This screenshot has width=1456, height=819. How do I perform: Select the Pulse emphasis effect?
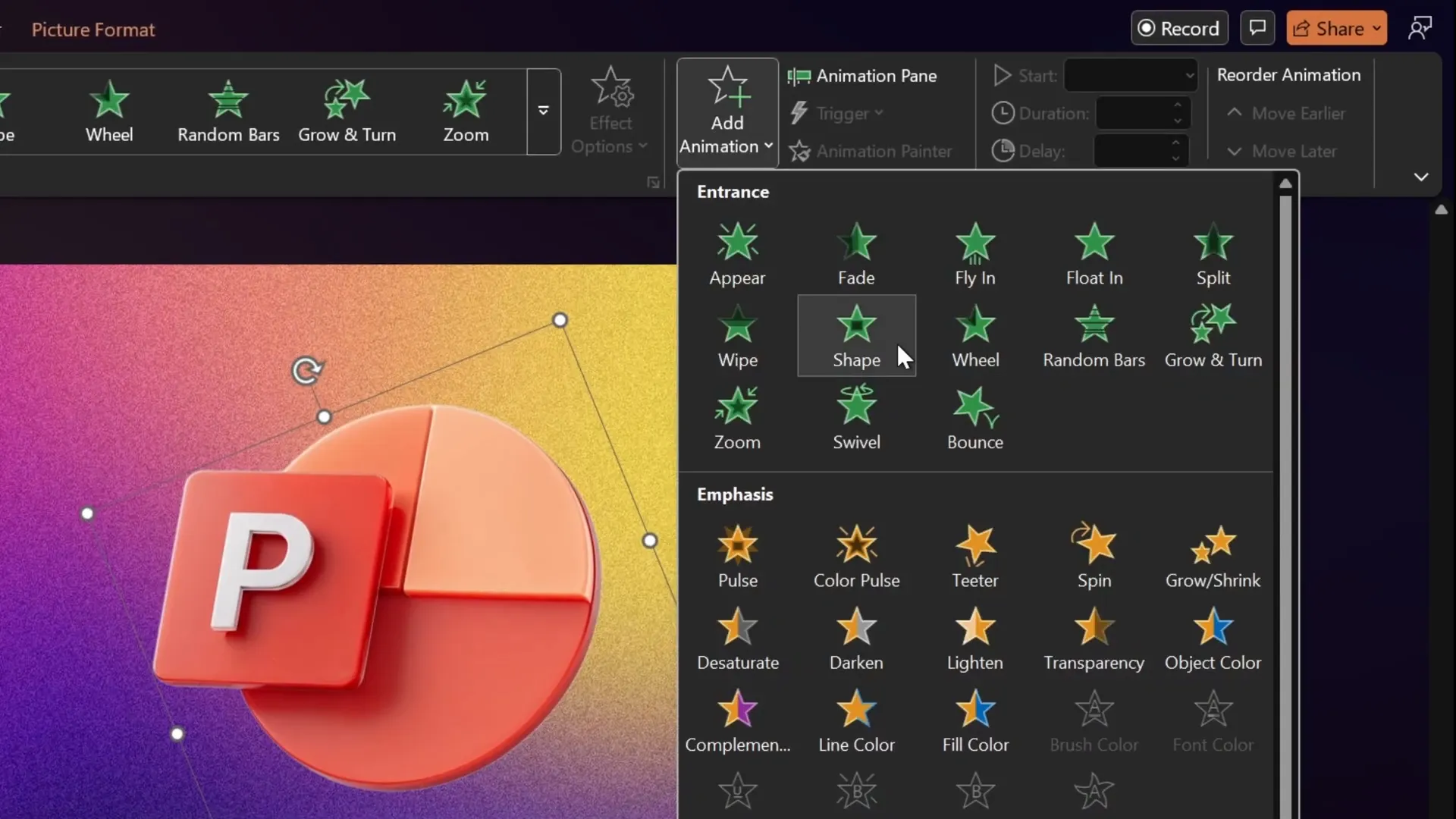737,557
